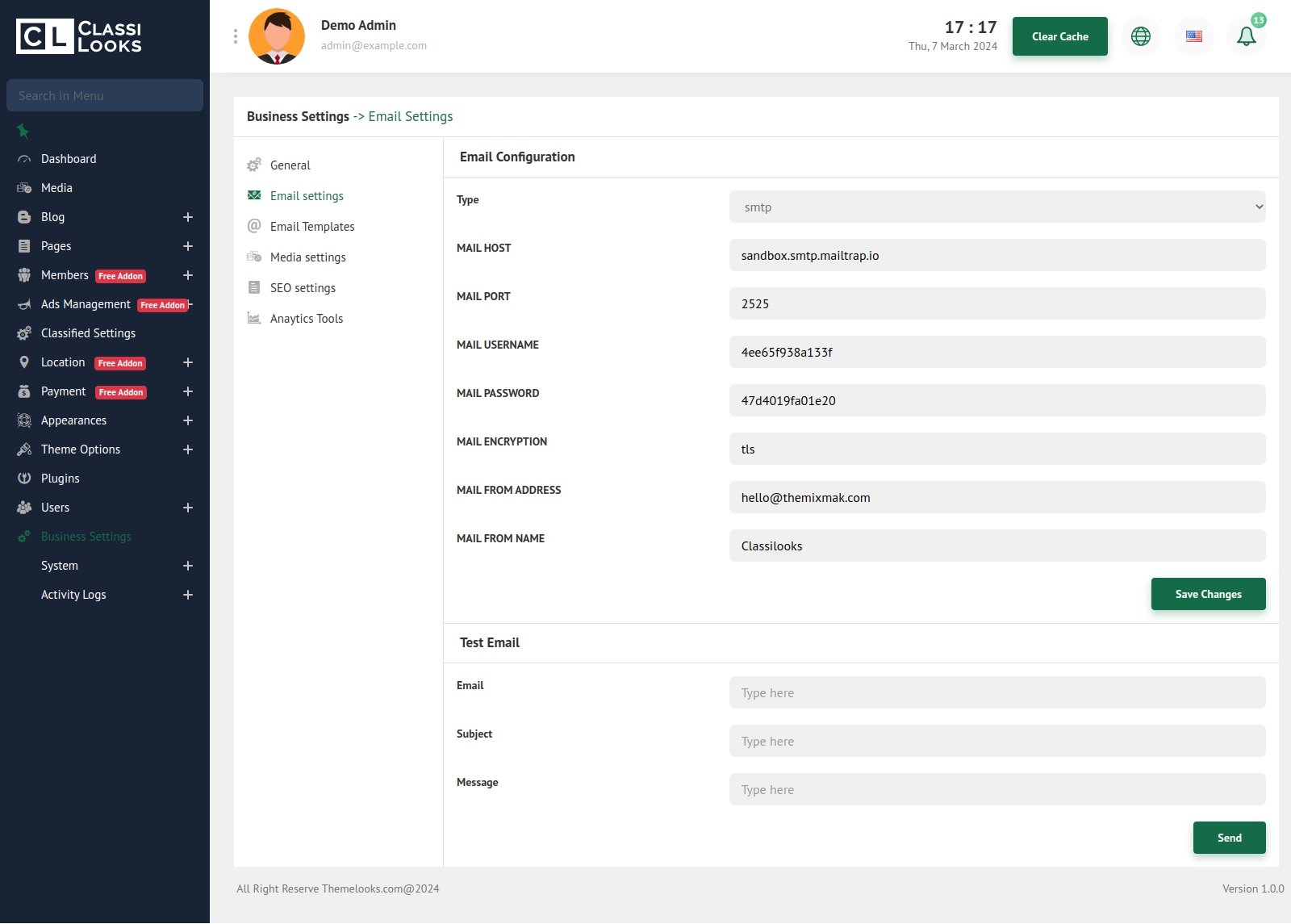
Task: Open the three-dot menu beside avatar
Action: tap(235, 36)
